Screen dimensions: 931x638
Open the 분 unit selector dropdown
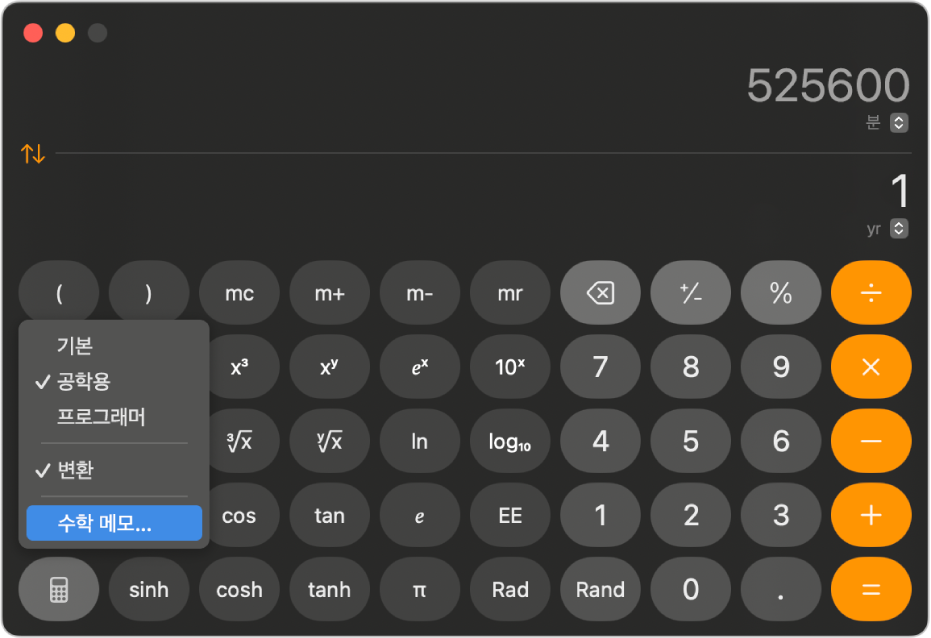pos(899,123)
